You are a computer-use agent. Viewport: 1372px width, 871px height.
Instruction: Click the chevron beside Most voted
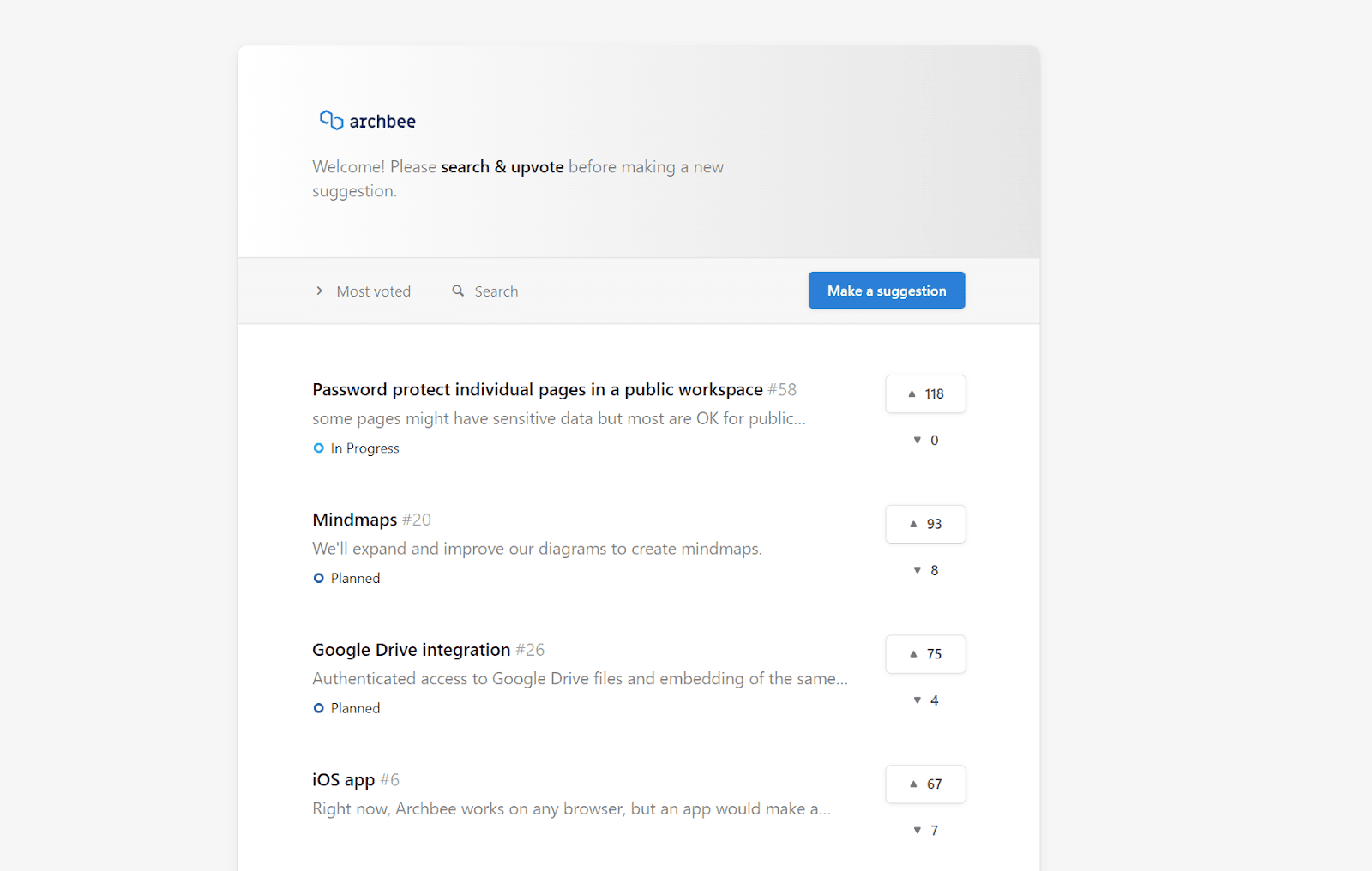(319, 291)
